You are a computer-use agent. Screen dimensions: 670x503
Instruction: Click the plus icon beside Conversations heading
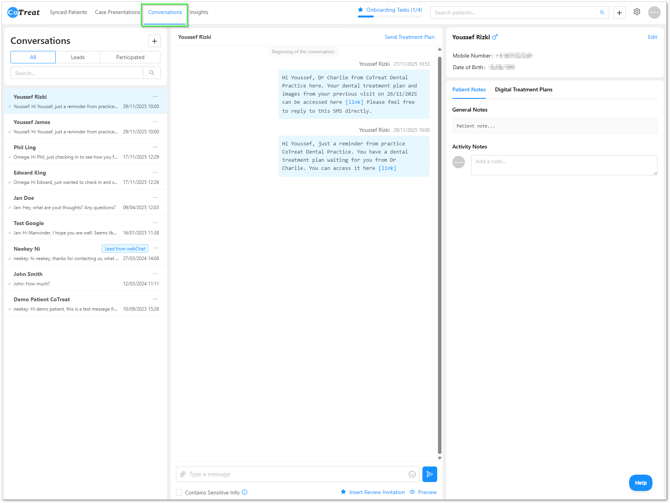(154, 41)
